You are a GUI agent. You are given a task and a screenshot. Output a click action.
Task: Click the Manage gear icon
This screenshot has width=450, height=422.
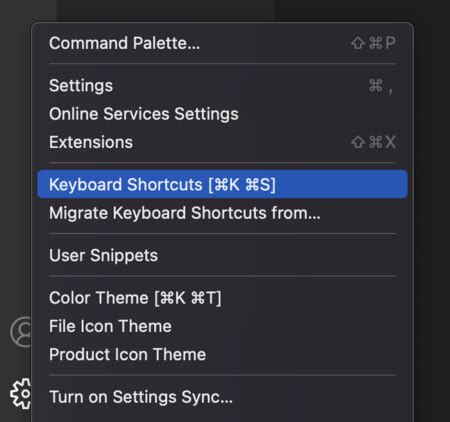[x=21, y=394]
